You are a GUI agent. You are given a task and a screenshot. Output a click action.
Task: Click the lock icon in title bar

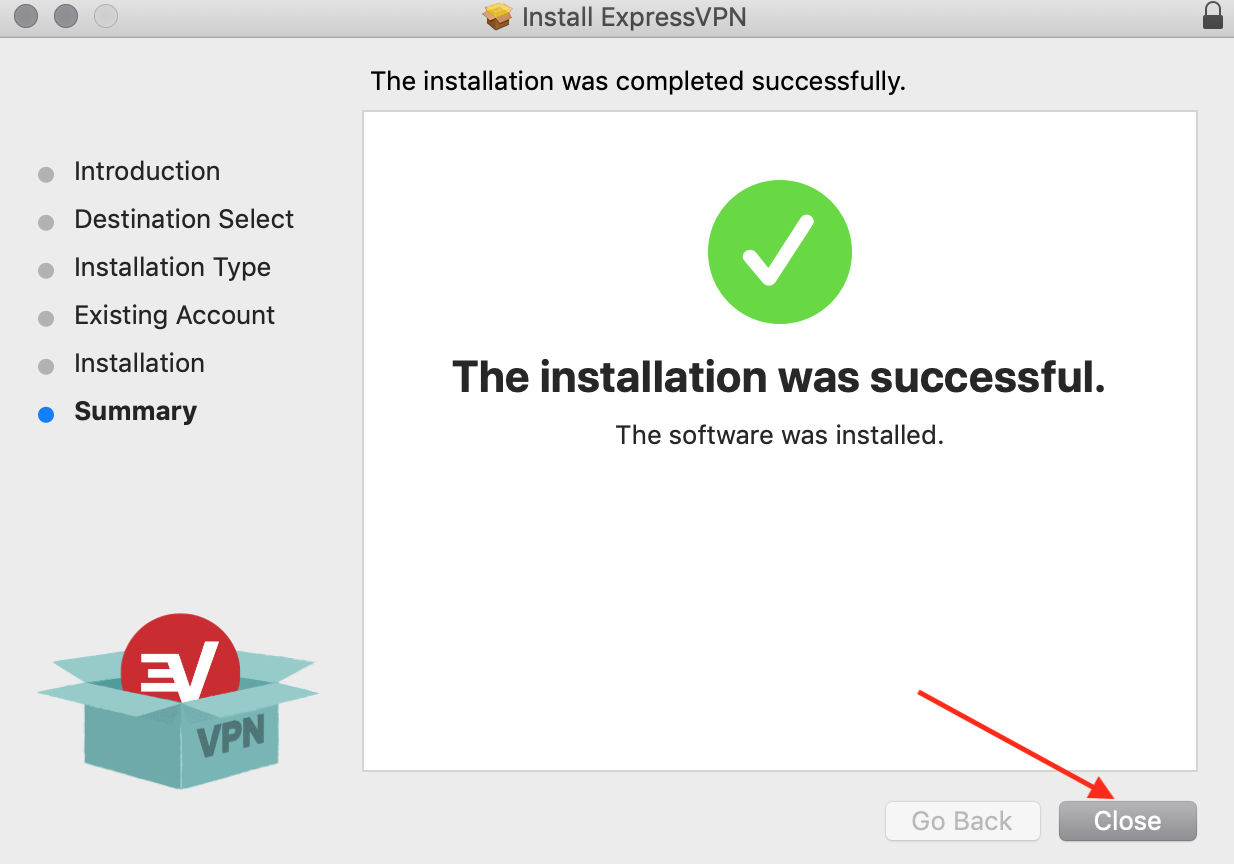[1213, 16]
